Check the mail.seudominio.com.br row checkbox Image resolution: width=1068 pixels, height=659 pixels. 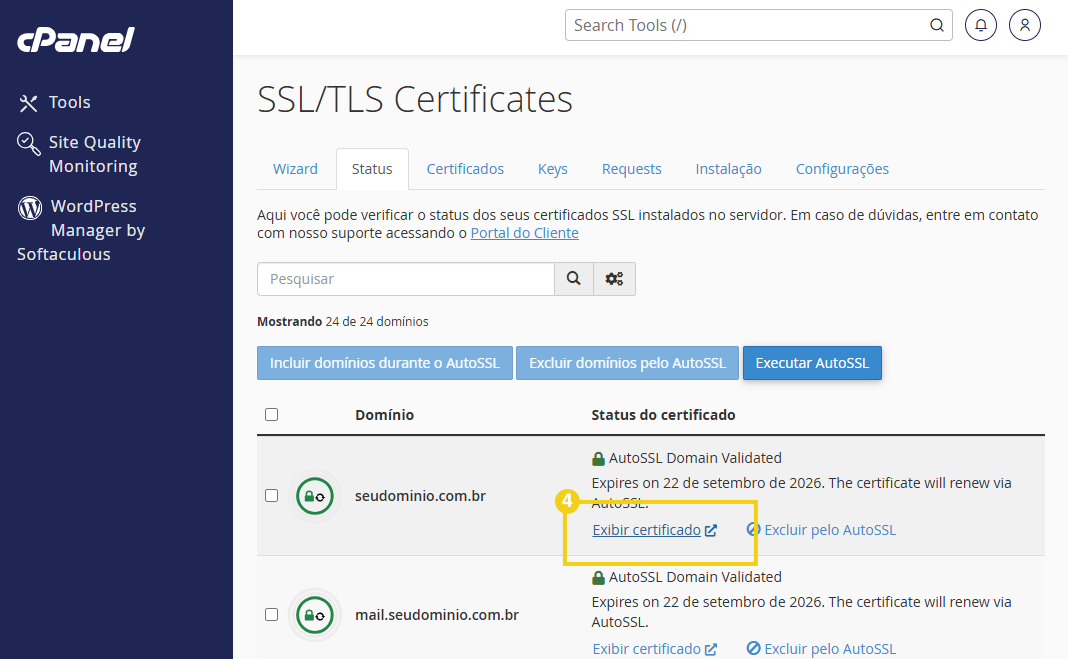272,615
